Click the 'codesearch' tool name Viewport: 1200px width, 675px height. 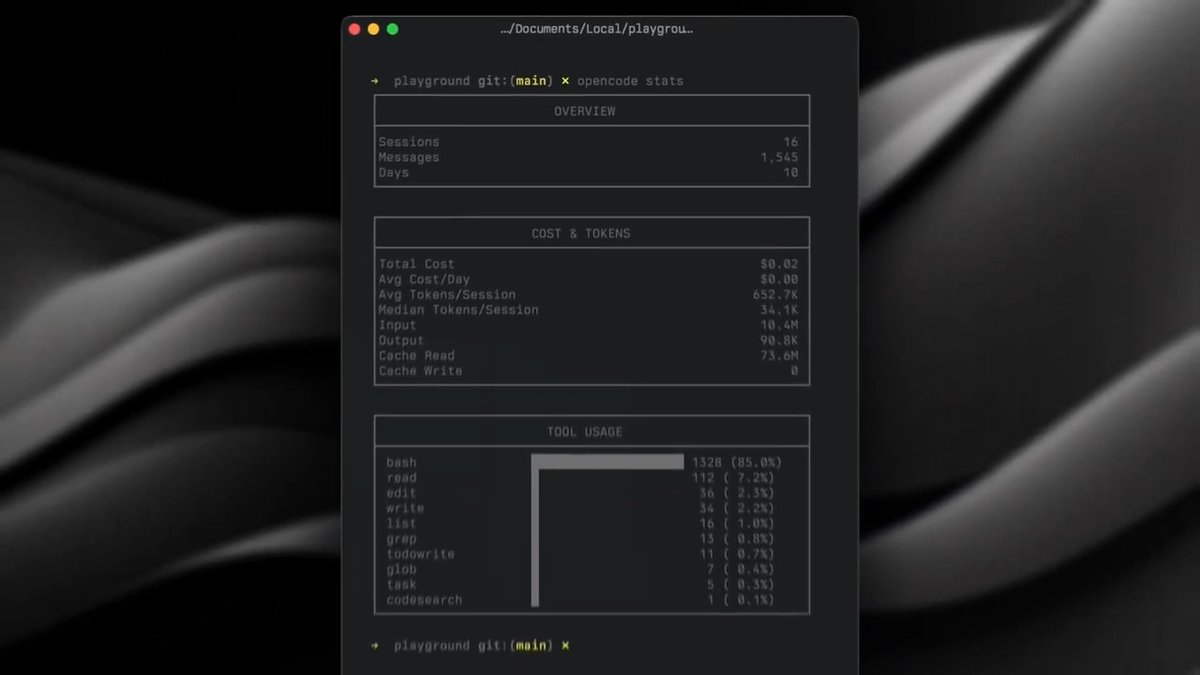pyautogui.click(x=425, y=600)
